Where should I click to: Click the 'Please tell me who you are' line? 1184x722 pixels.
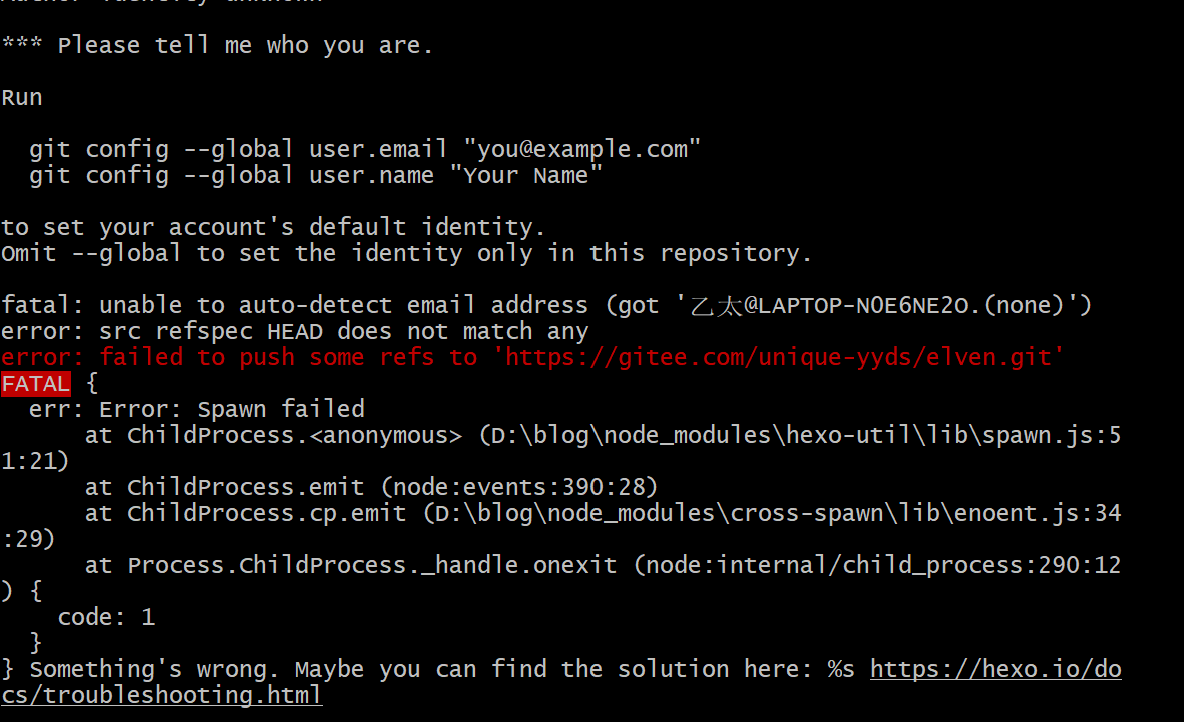[217, 45]
